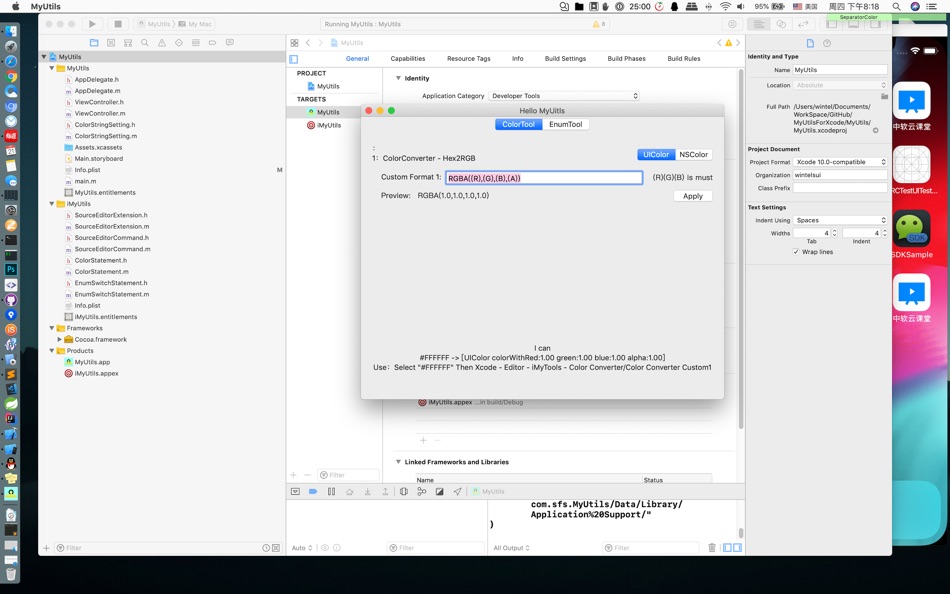The height and width of the screenshot is (594, 950).
Task: Pause program execution in debug bar
Action: click(331, 492)
